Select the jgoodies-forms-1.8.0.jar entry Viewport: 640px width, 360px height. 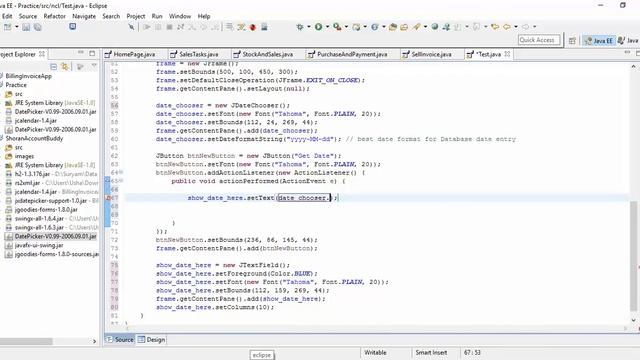click(x=46, y=210)
